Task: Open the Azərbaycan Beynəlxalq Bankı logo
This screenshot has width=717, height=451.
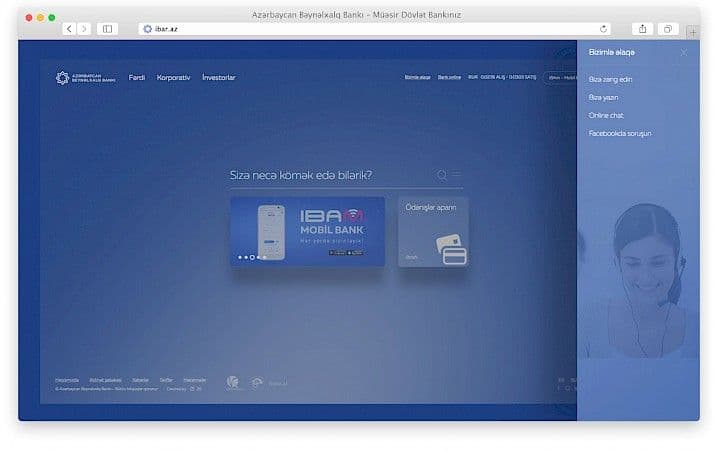Action: tap(86, 78)
